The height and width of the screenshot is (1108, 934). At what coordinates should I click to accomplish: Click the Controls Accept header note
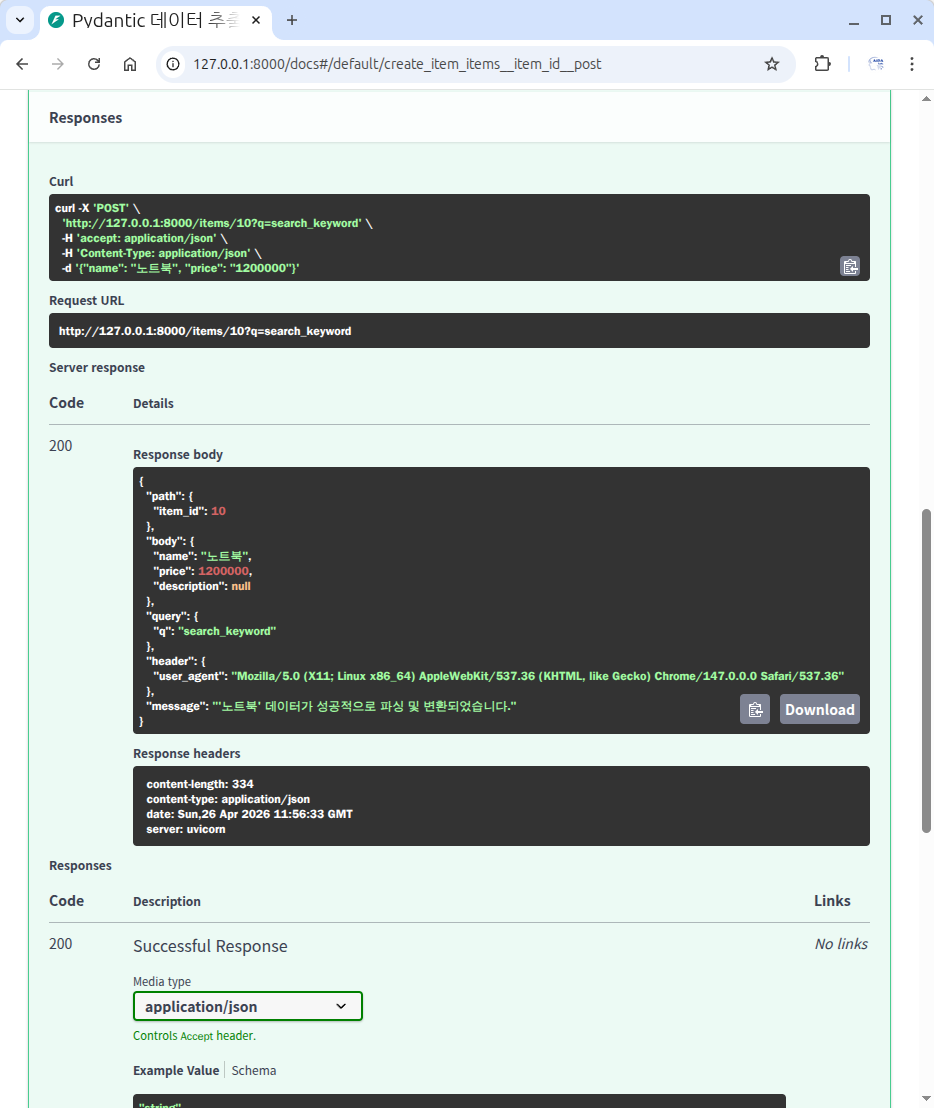[194, 1036]
